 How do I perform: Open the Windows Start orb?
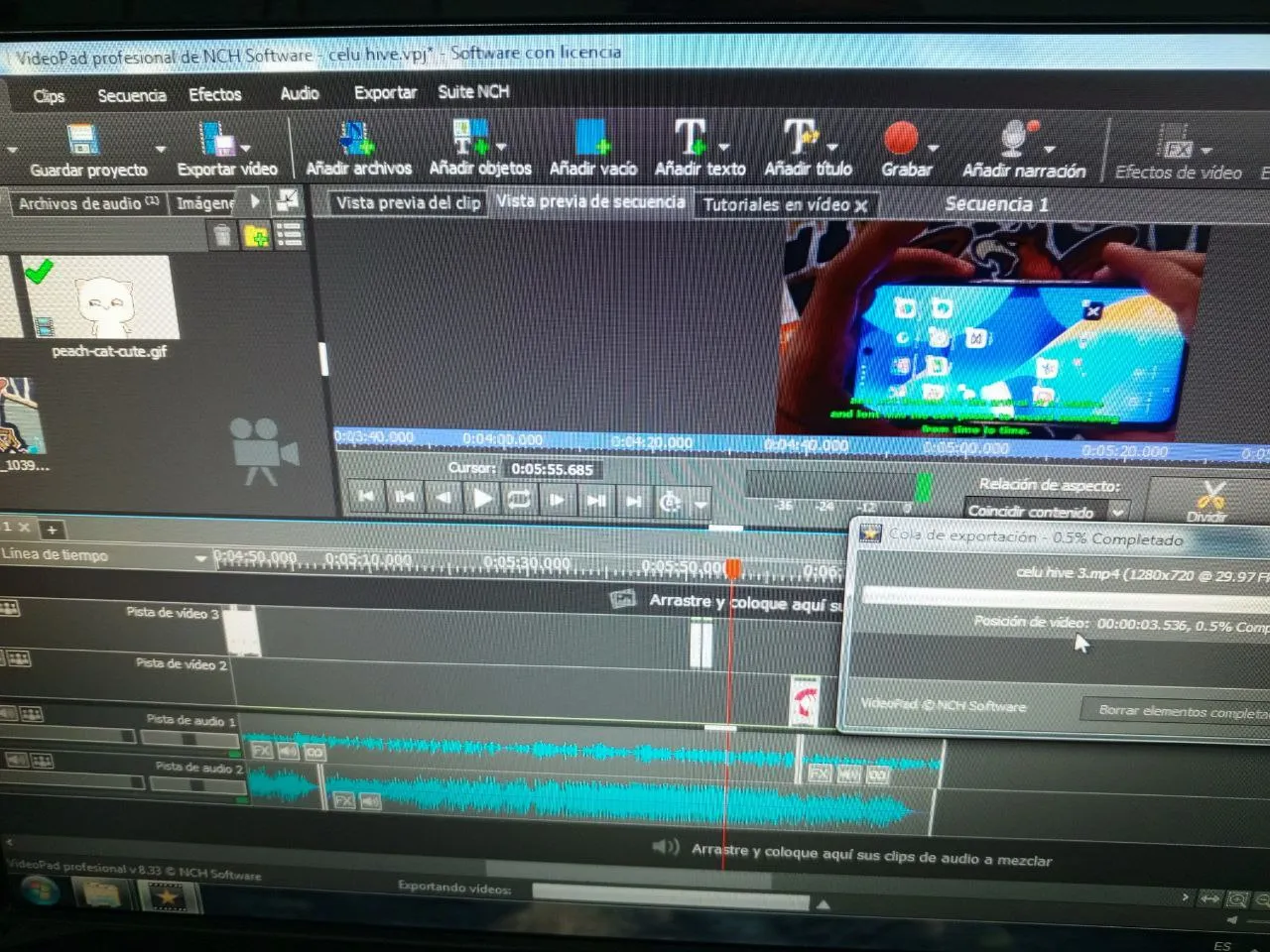(x=39, y=892)
